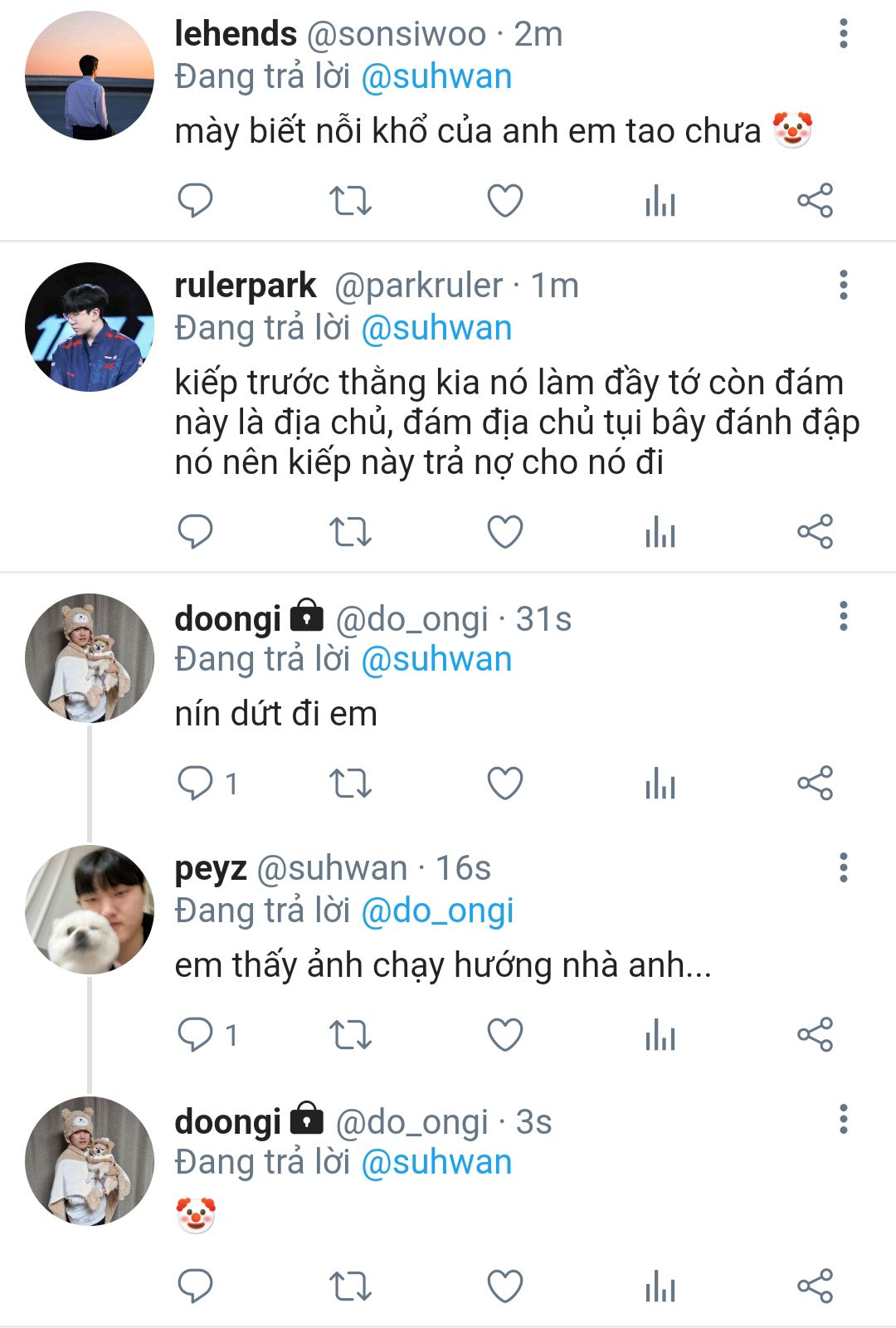Viewport: 896px width, 1328px height.
Task: Like rulerpark's tweet
Action: (x=504, y=532)
